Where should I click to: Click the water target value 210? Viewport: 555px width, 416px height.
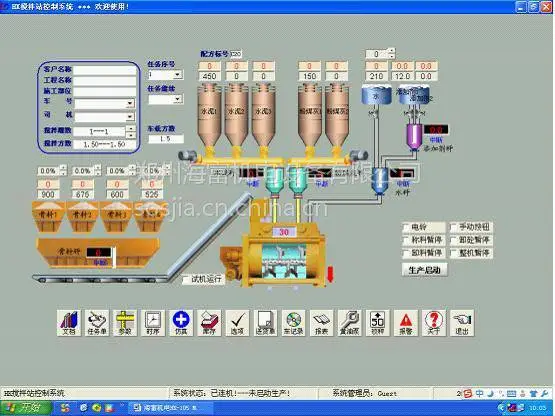tap(376, 76)
